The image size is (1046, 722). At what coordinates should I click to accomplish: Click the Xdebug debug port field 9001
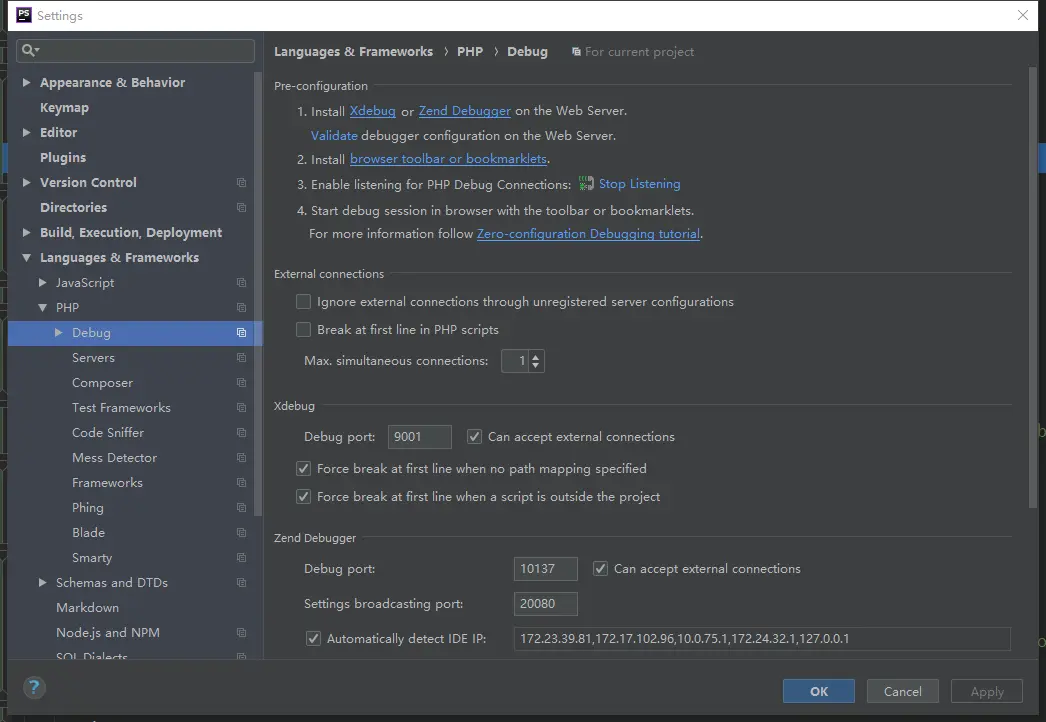(x=419, y=437)
